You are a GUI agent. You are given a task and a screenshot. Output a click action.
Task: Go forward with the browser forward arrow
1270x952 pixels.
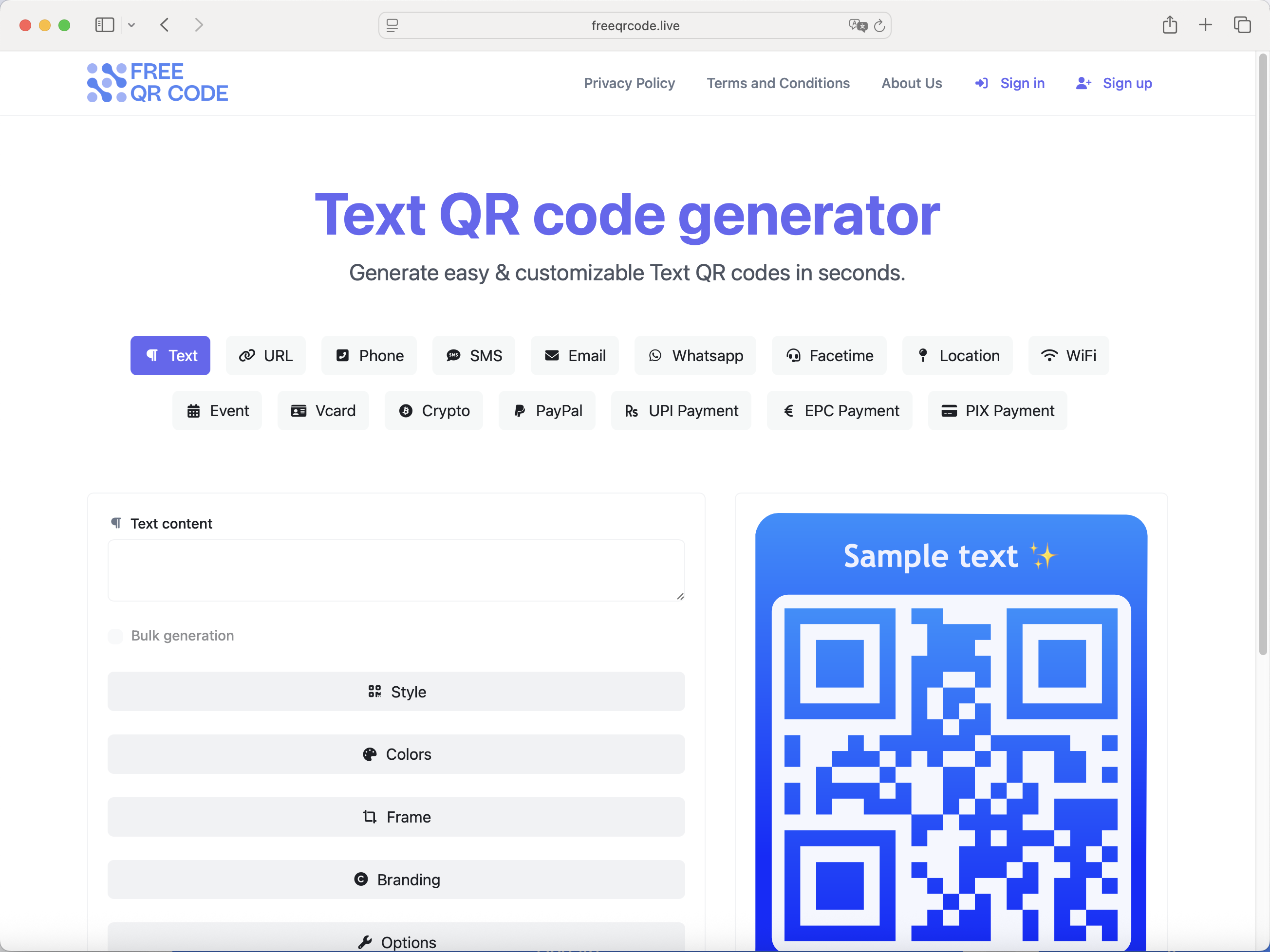click(199, 25)
